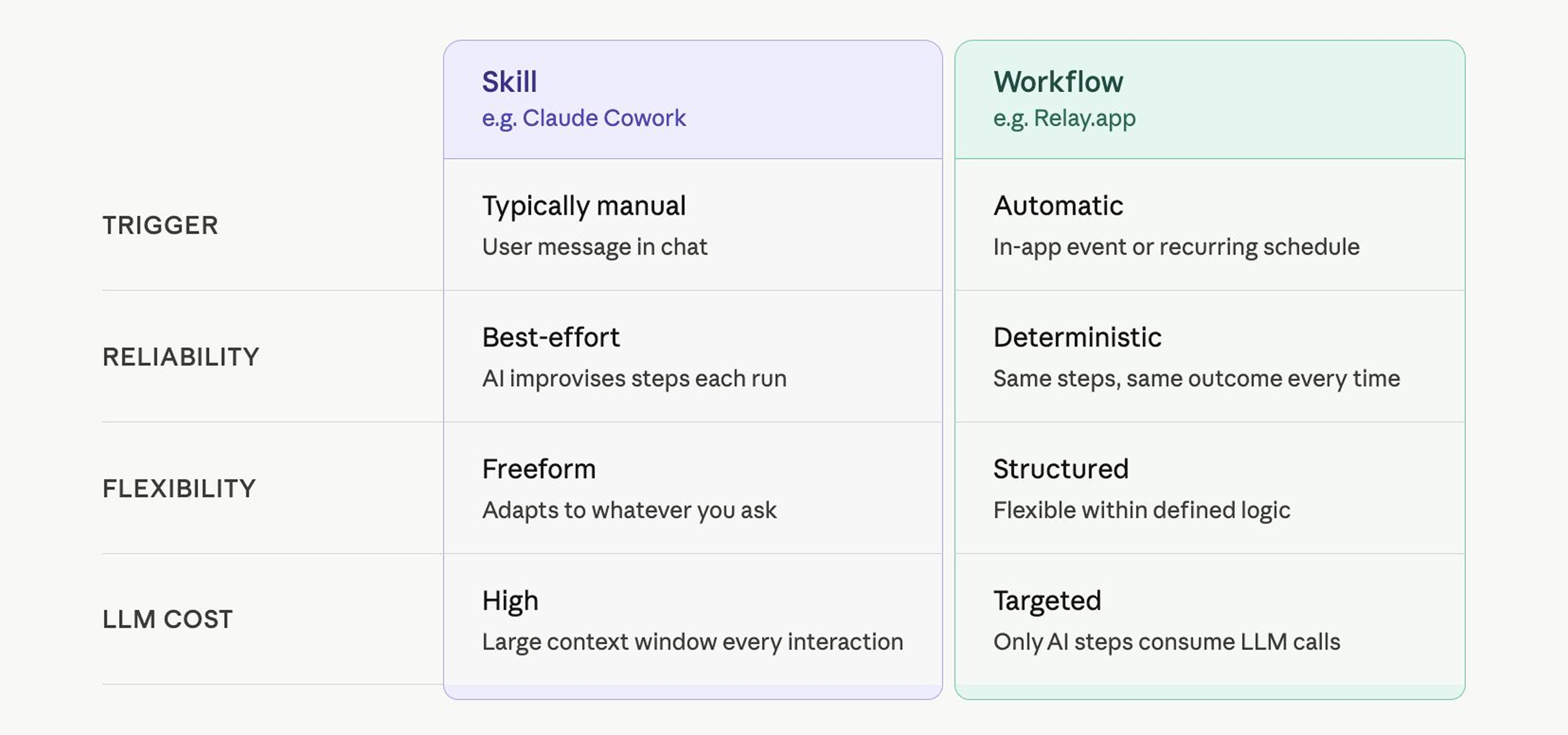
Task: Click 'Same steps, same outcome every time'
Action: (1197, 379)
